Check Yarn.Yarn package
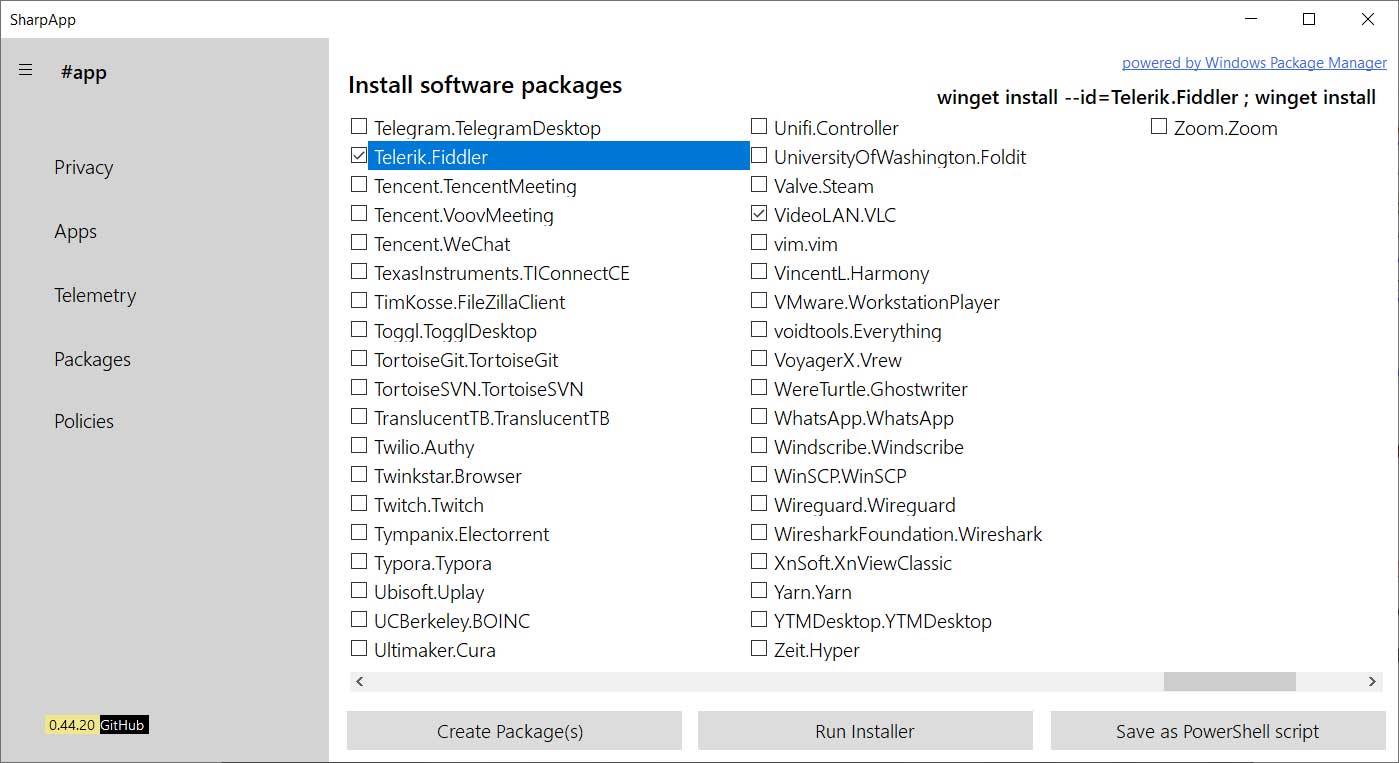This screenshot has height=763, width=1399. click(758, 591)
